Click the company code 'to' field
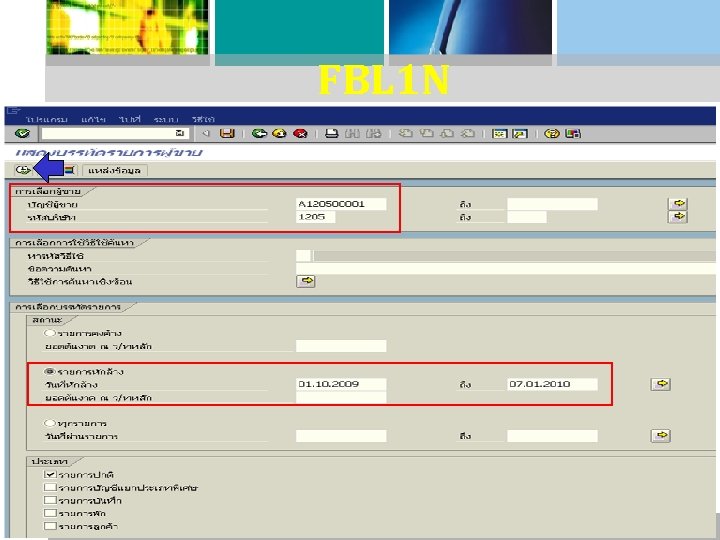Screen dimensions: 720x540 coord(527,217)
